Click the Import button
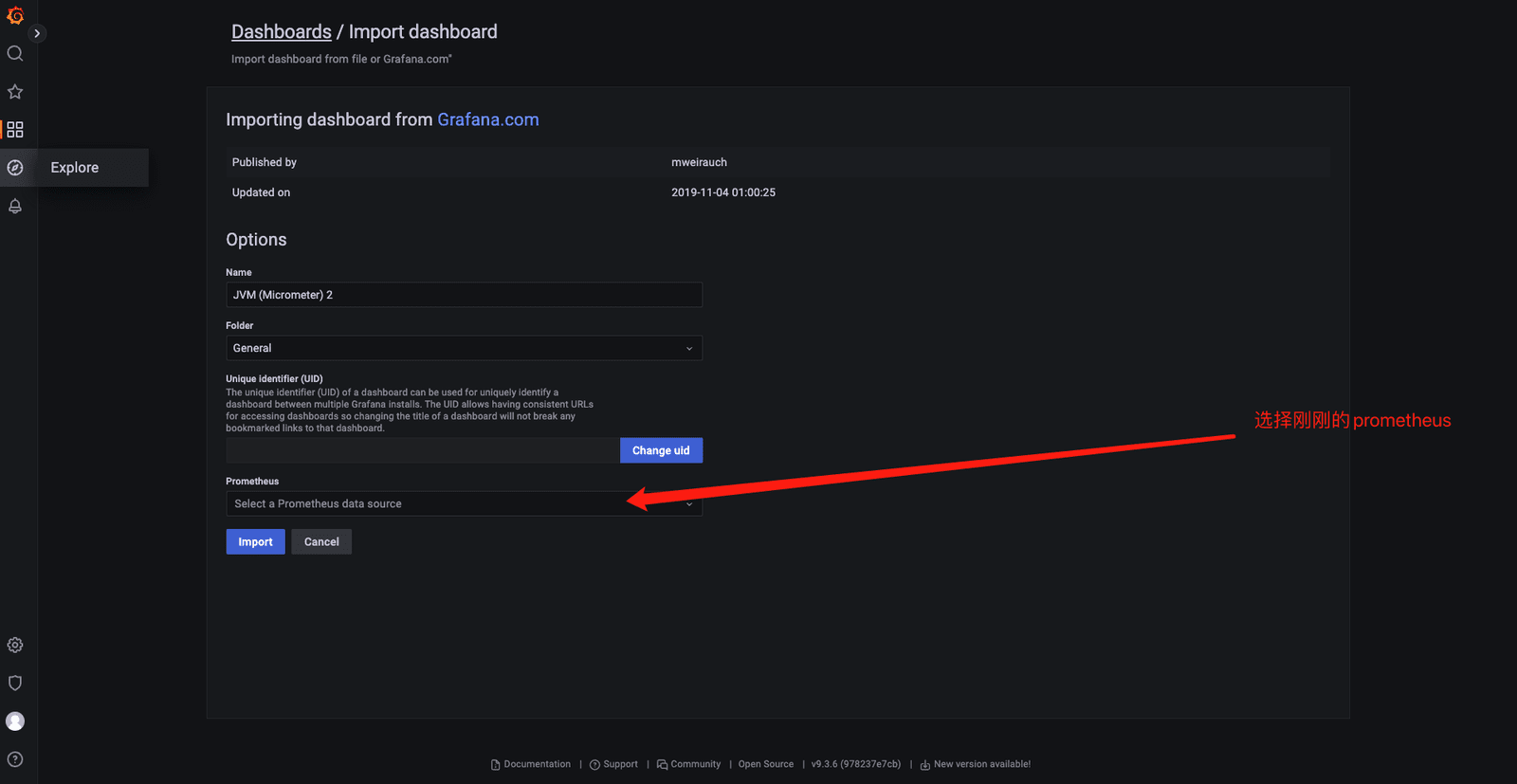 click(x=255, y=541)
